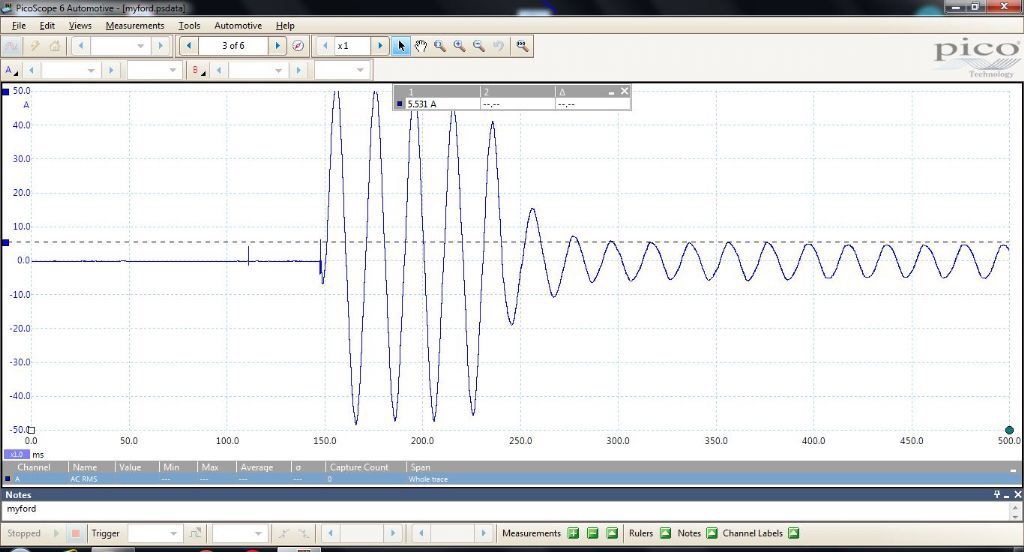
Task: Open Channel B options button
Action: pyautogui.click(x=198, y=70)
